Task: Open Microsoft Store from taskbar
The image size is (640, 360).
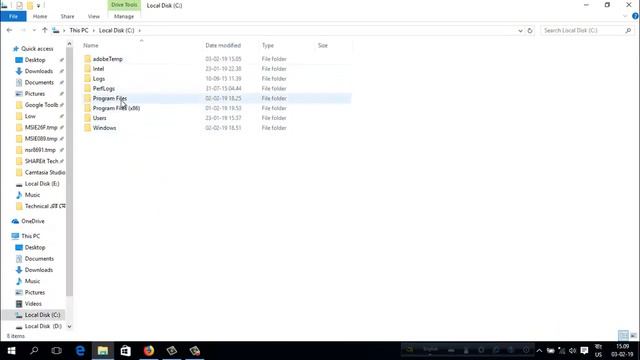Action: 126,351
